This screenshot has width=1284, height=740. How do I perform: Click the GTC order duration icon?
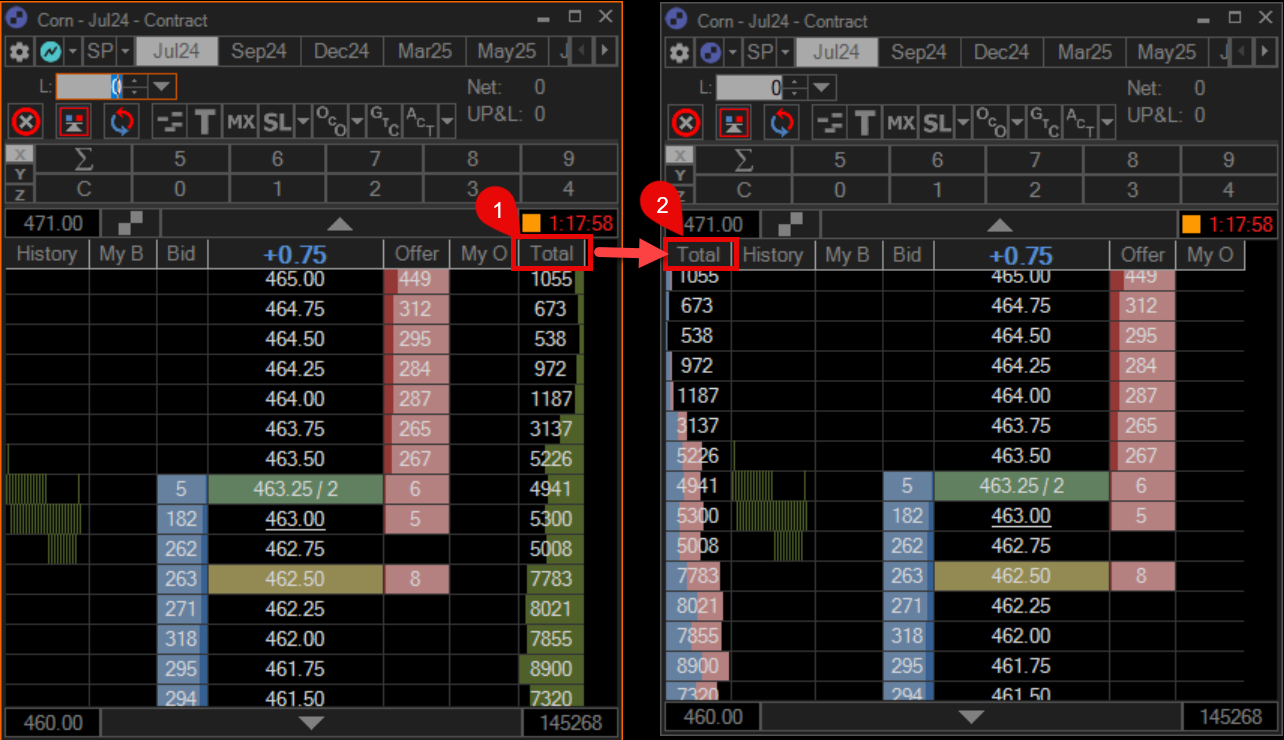[x=385, y=120]
